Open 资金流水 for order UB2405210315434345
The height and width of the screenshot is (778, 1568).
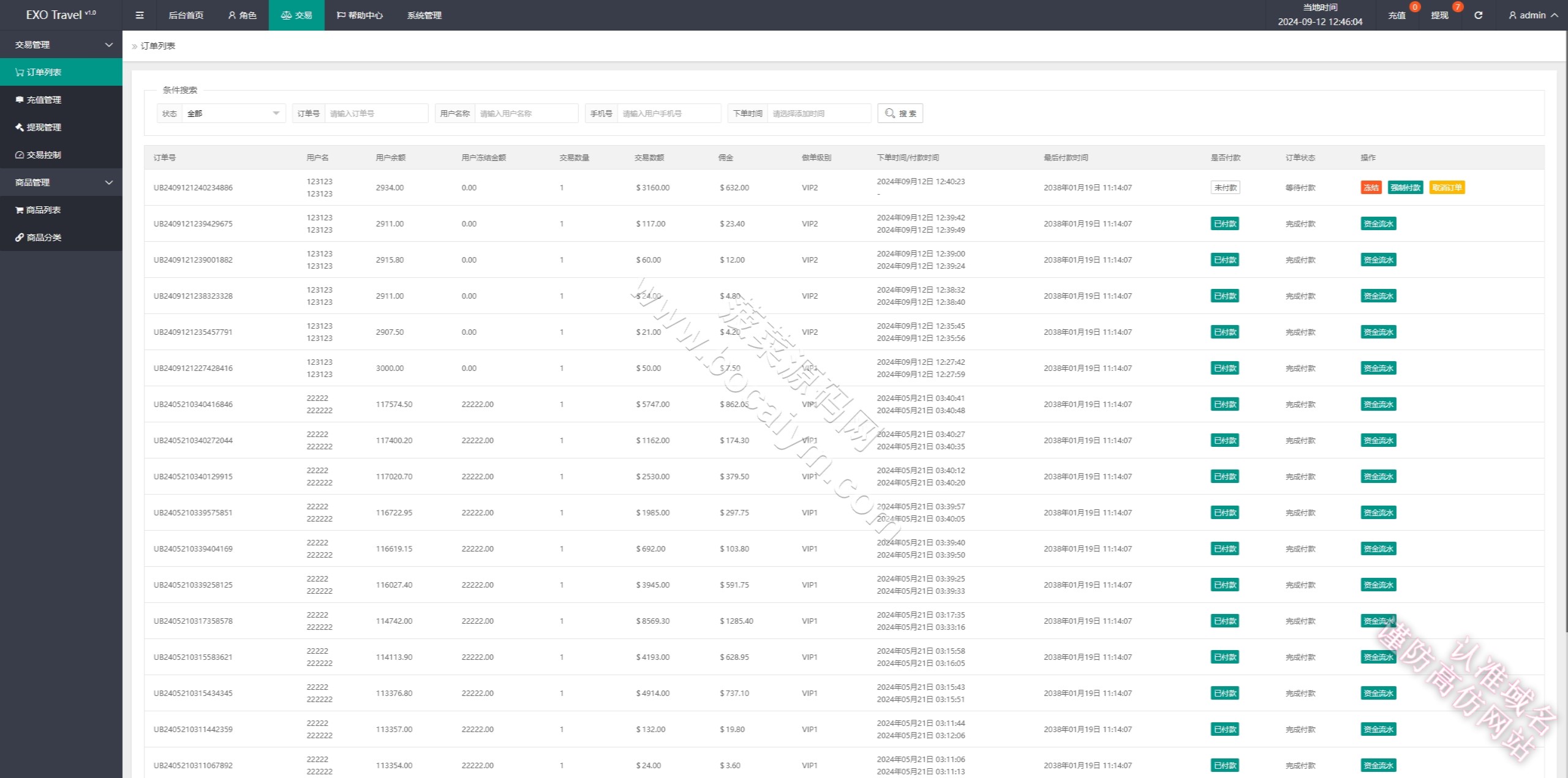tap(1378, 694)
